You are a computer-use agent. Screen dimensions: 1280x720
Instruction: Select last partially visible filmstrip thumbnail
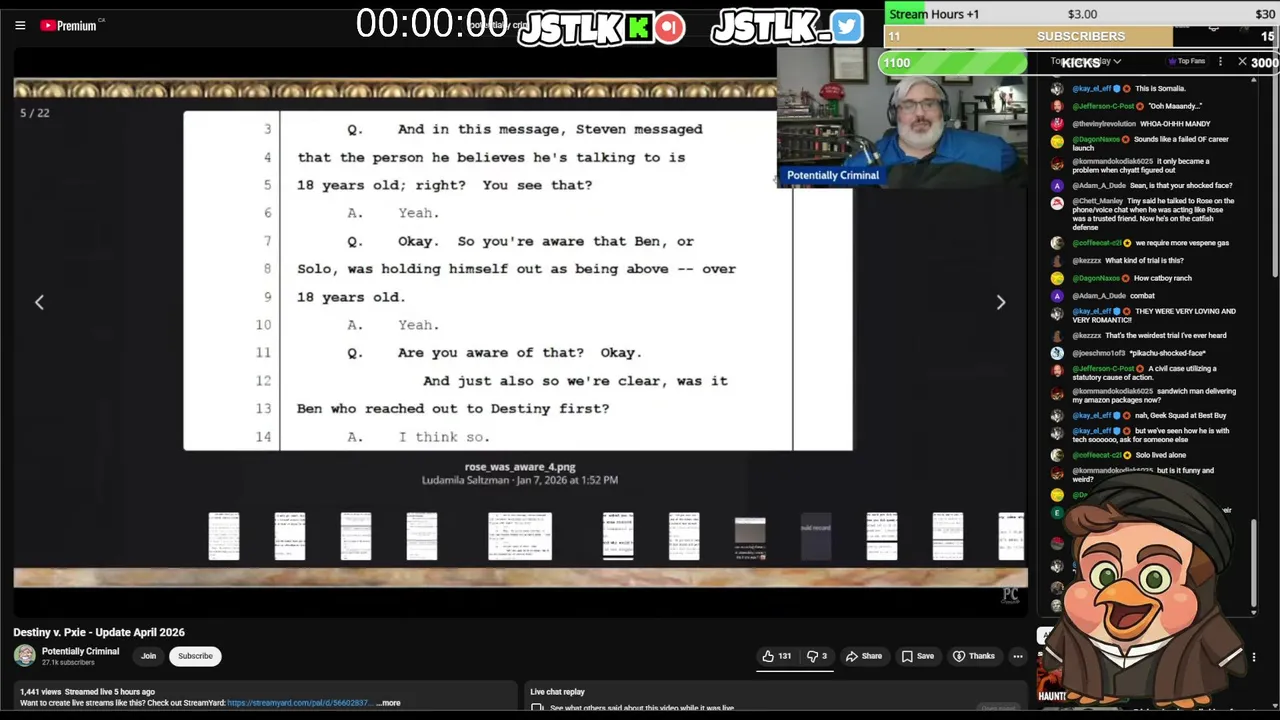point(1012,536)
